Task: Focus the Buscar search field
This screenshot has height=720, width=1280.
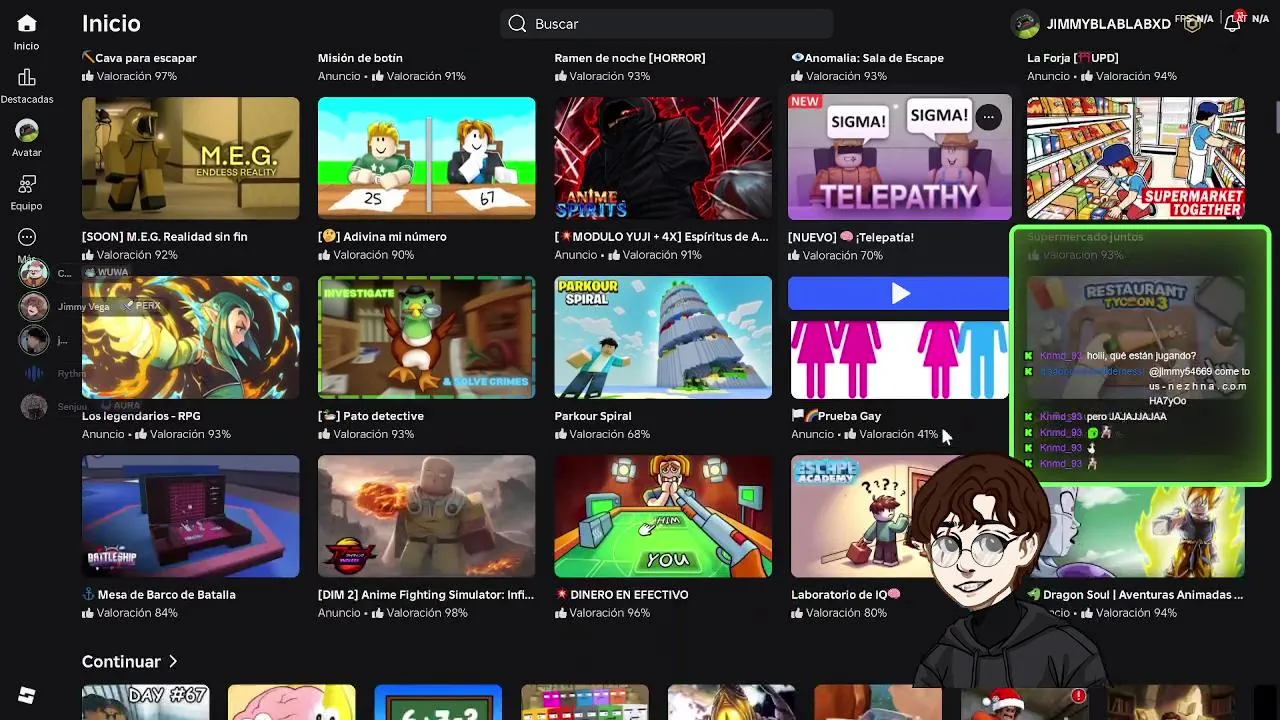Action: 667,24
